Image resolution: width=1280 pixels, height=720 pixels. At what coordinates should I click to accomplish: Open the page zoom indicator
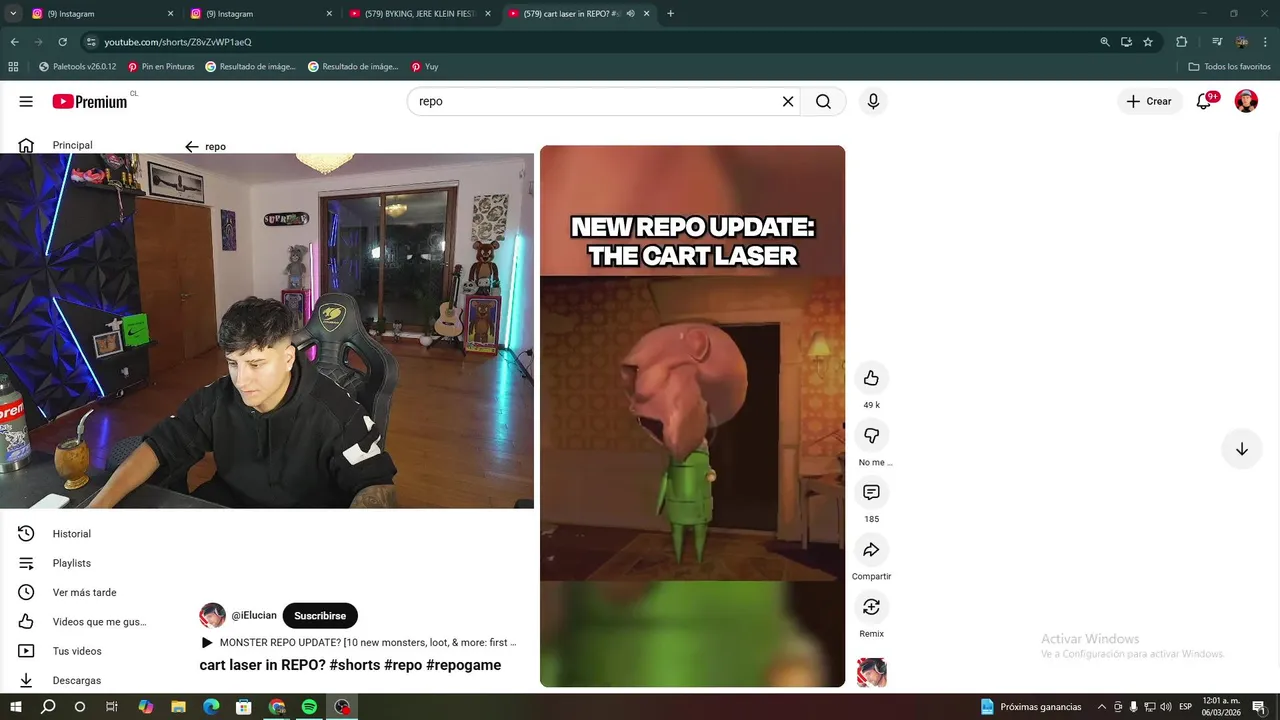(x=1104, y=42)
